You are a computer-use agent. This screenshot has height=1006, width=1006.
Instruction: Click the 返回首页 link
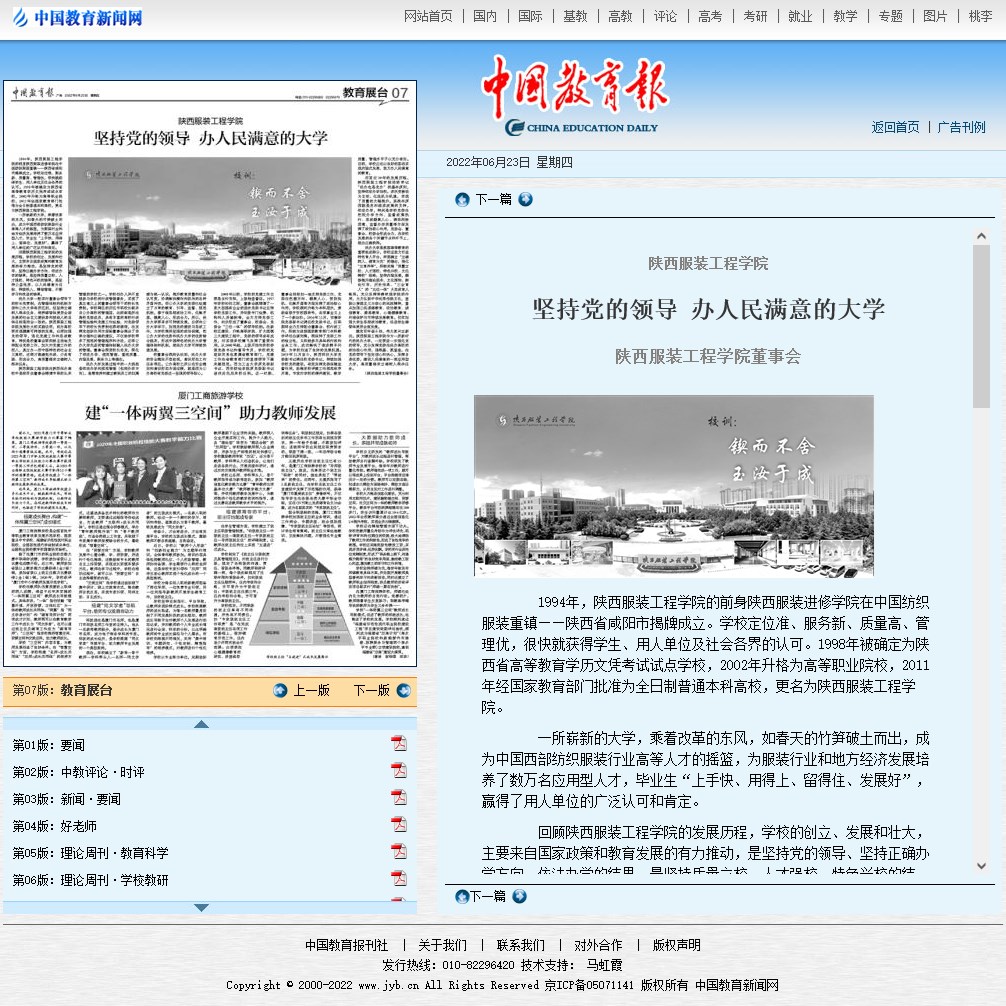(x=895, y=127)
